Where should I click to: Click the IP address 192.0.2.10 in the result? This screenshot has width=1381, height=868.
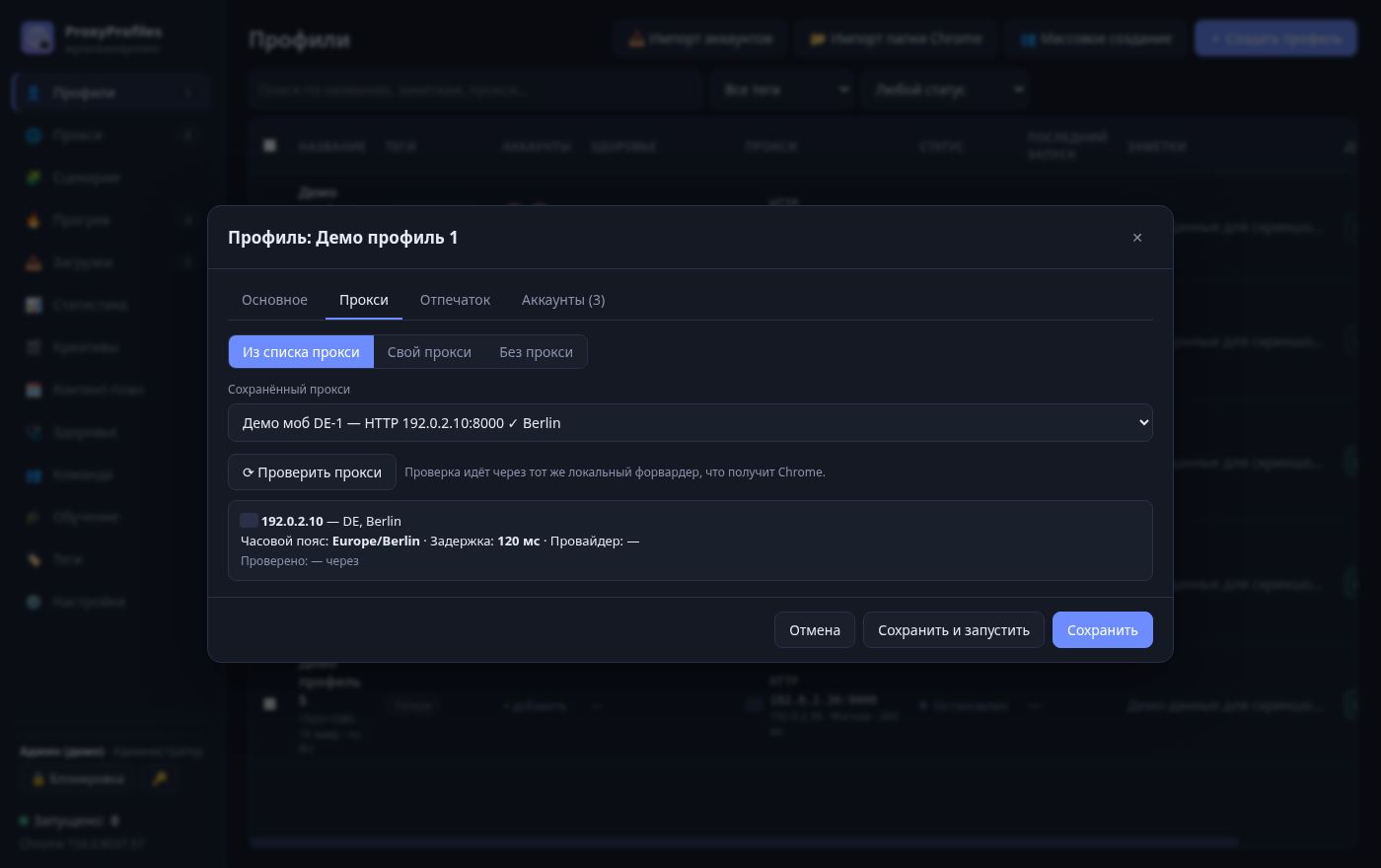(292, 521)
